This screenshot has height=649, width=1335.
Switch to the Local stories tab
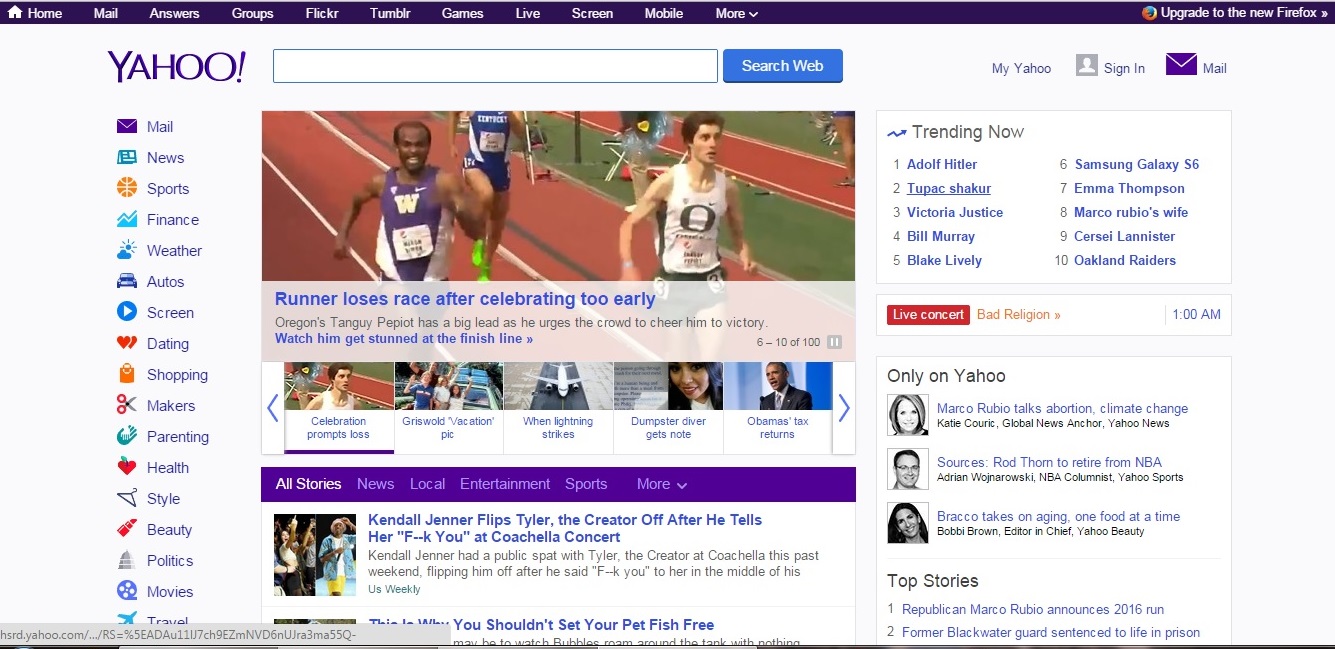pos(427,484)
